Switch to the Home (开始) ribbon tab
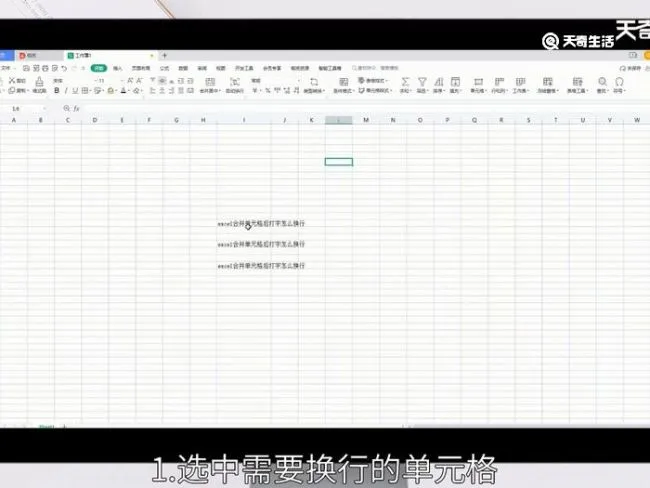650x488 pixels. pyautogui.click(x=99, y=68)
